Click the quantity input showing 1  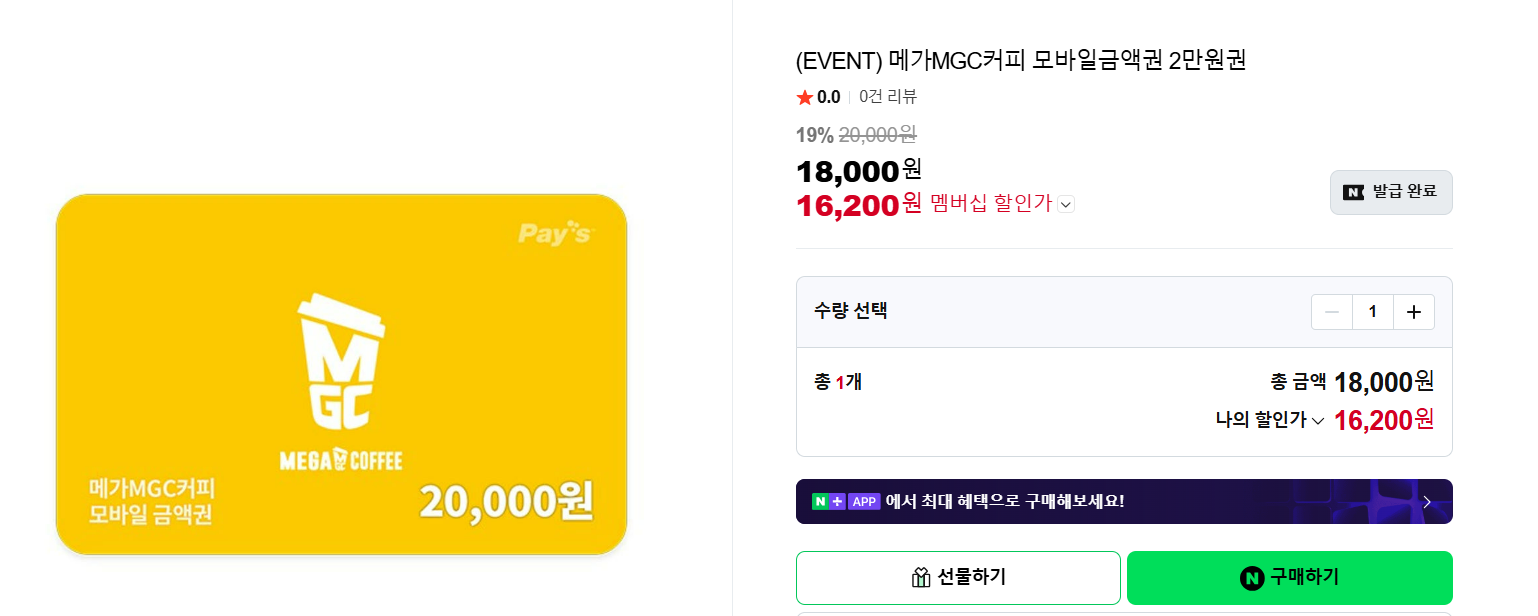click(x=1372, y=311)
